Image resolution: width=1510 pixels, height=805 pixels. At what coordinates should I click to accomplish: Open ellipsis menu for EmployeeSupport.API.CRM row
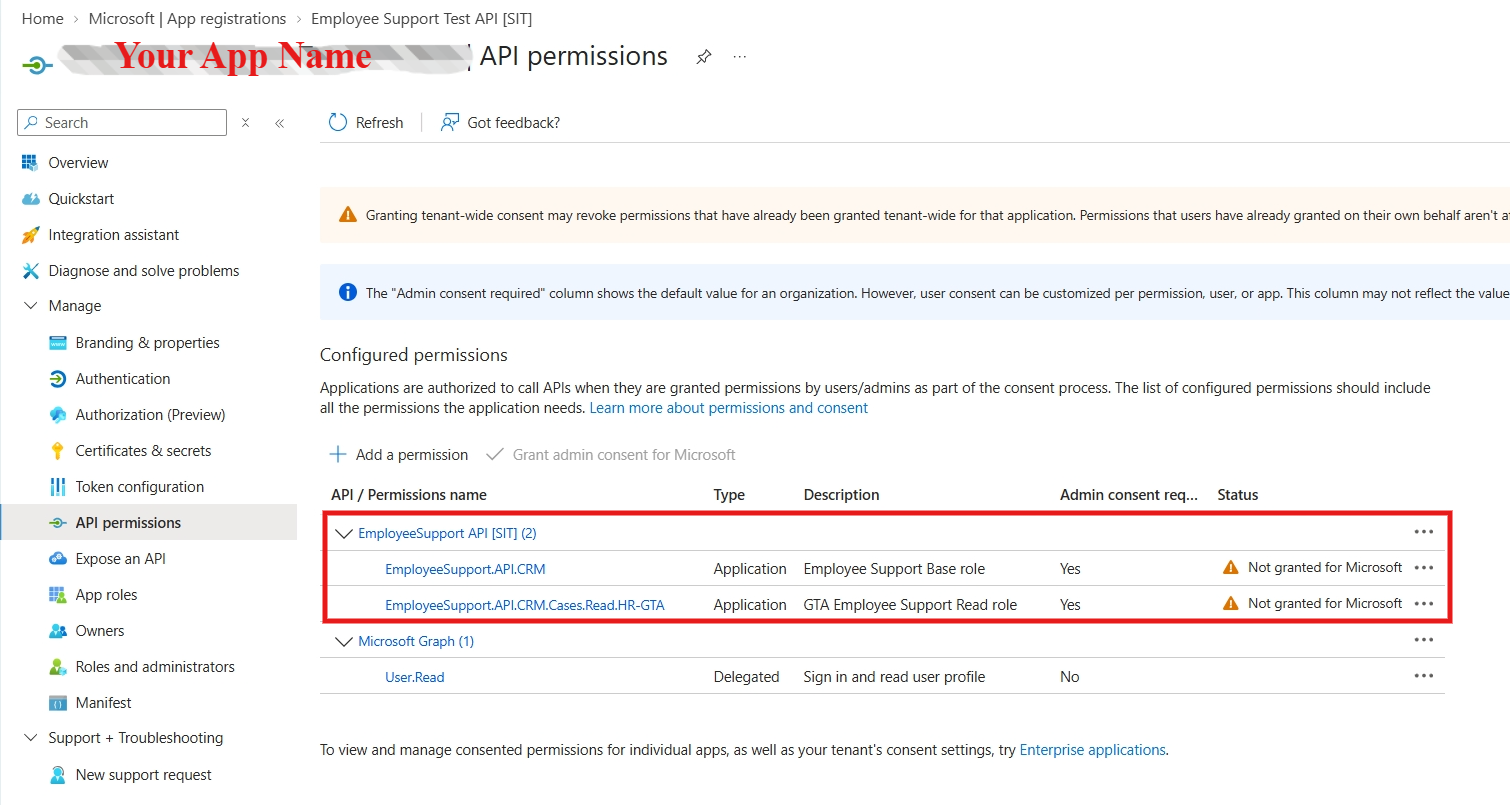tap(1424, 568)
